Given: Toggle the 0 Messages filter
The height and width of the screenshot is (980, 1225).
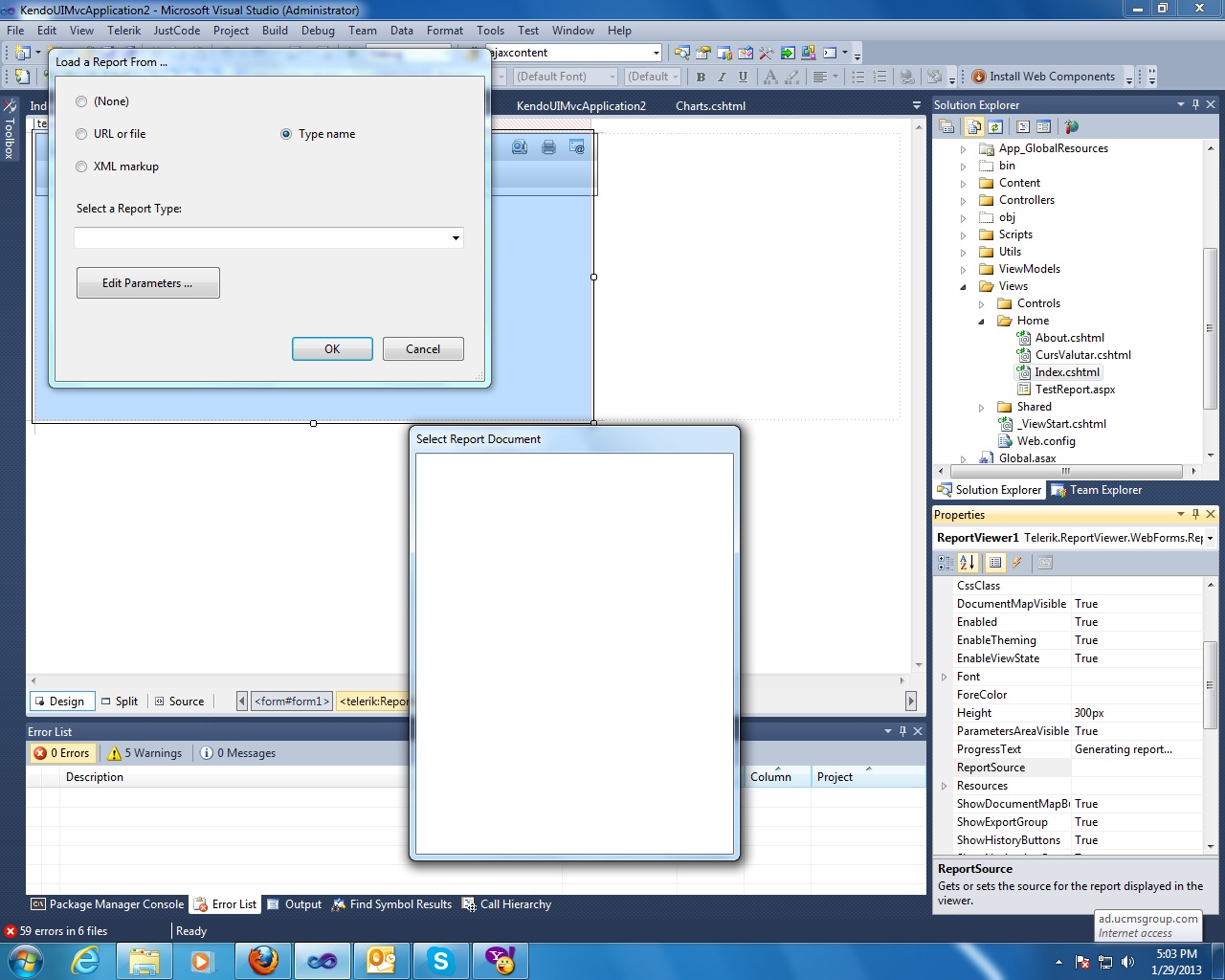Looking at the screenshot, I should pos(237,753).
